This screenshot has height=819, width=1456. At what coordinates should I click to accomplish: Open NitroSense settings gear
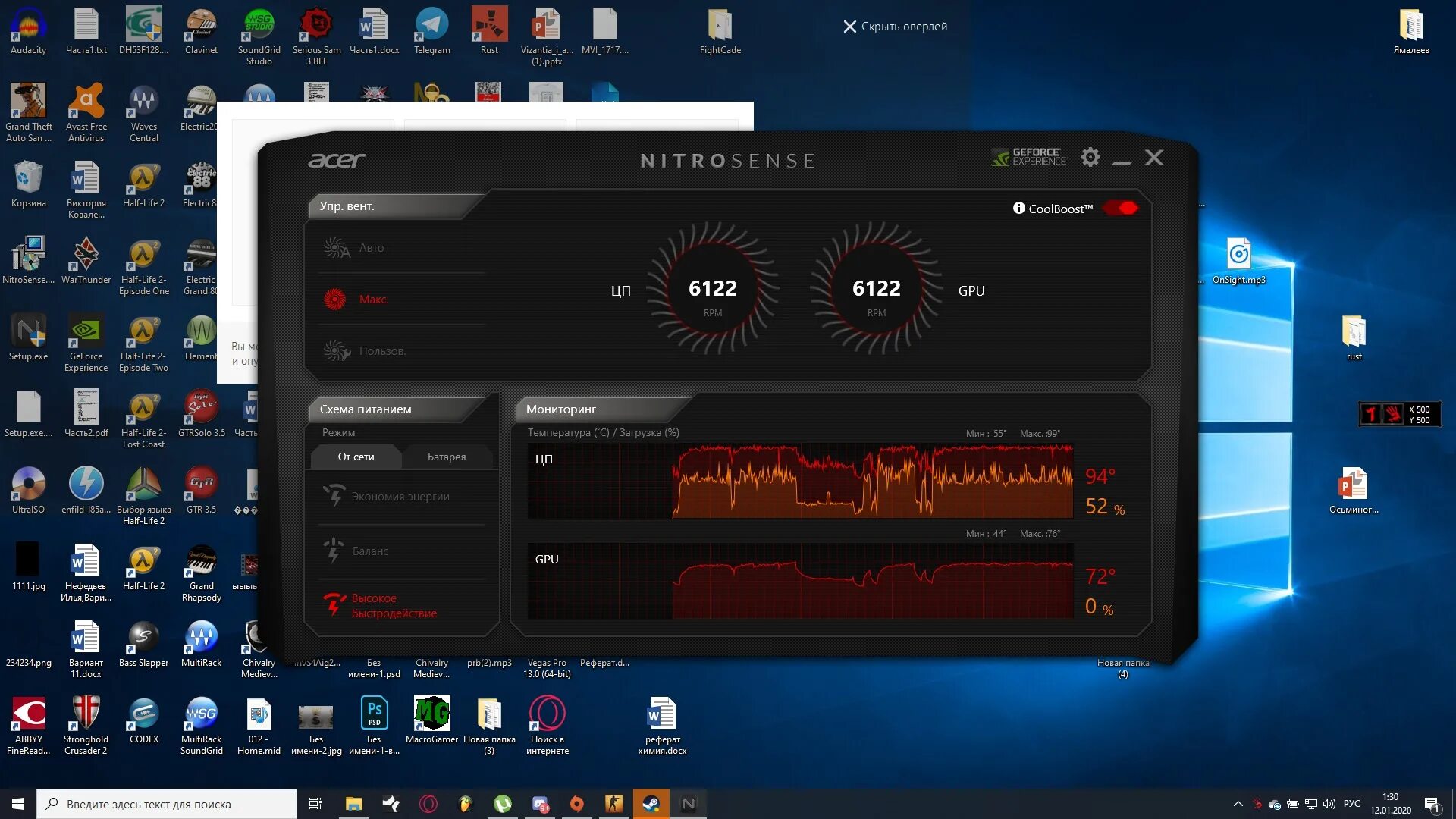1090,157
